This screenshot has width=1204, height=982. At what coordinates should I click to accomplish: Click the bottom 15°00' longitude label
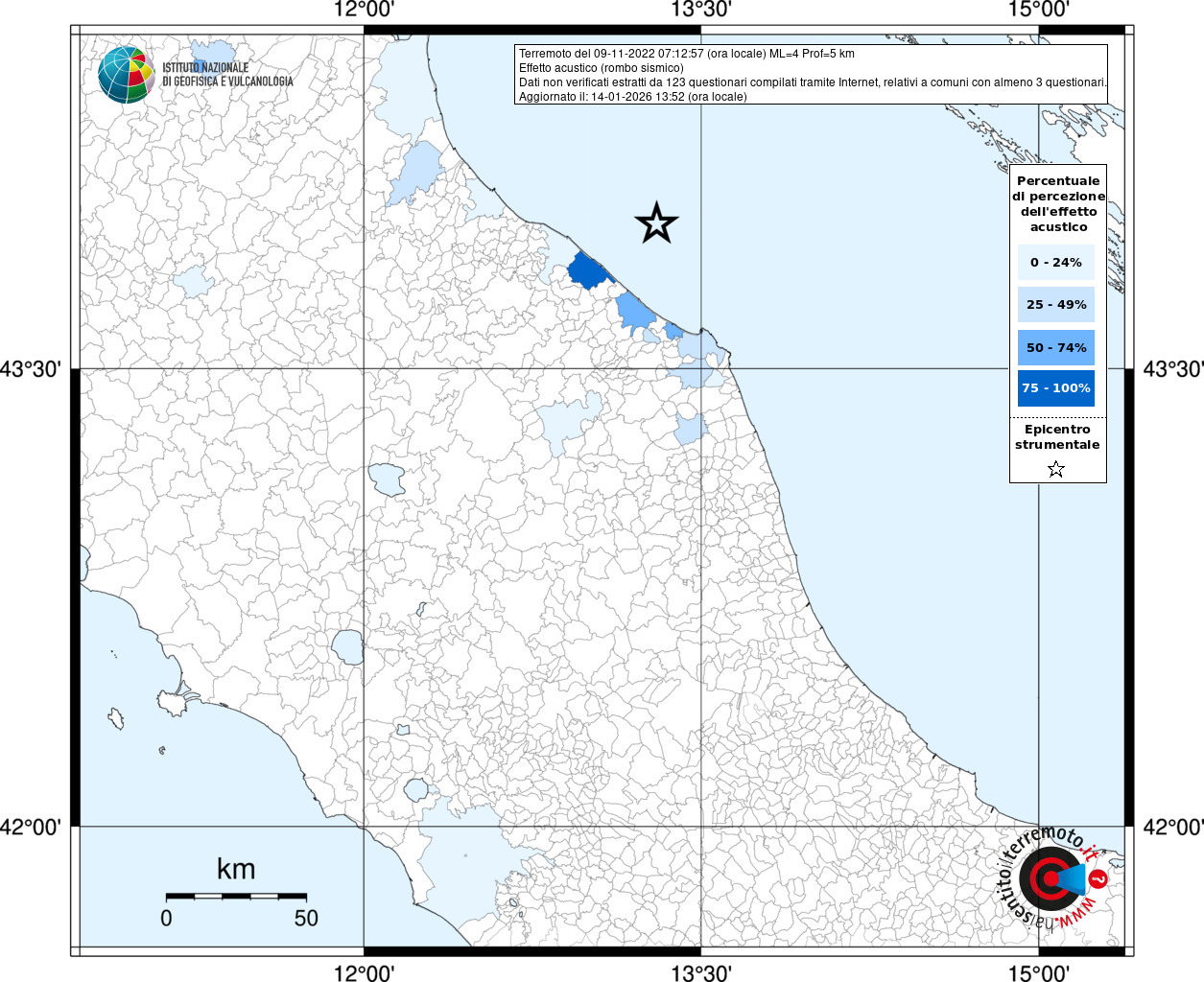tap(1039, 972)
